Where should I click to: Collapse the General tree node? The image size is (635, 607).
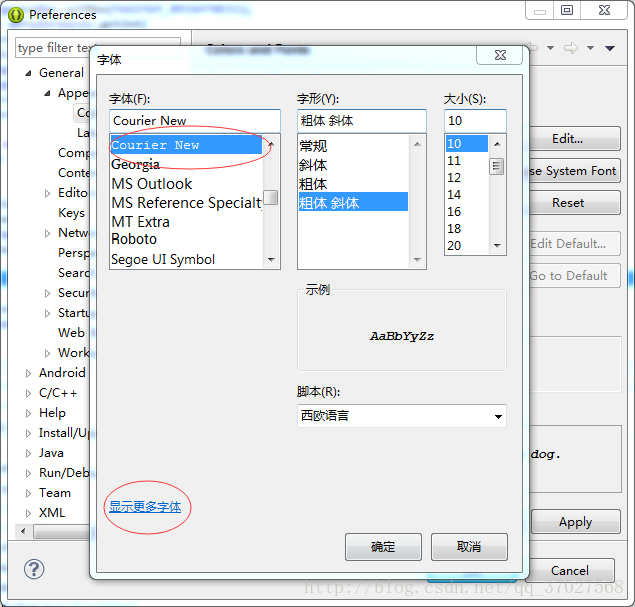point(28,73)
